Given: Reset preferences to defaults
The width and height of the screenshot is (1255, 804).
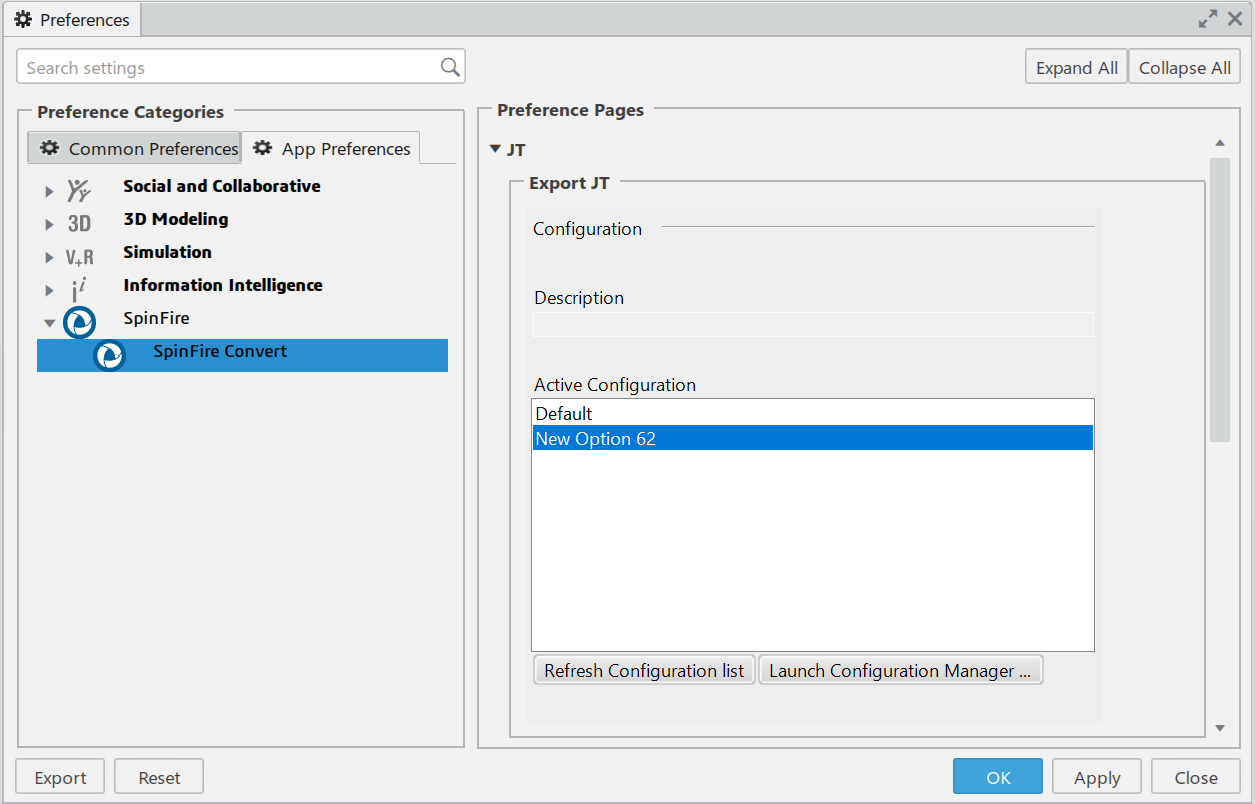Looking at the screenshot, I should point(159,777).
